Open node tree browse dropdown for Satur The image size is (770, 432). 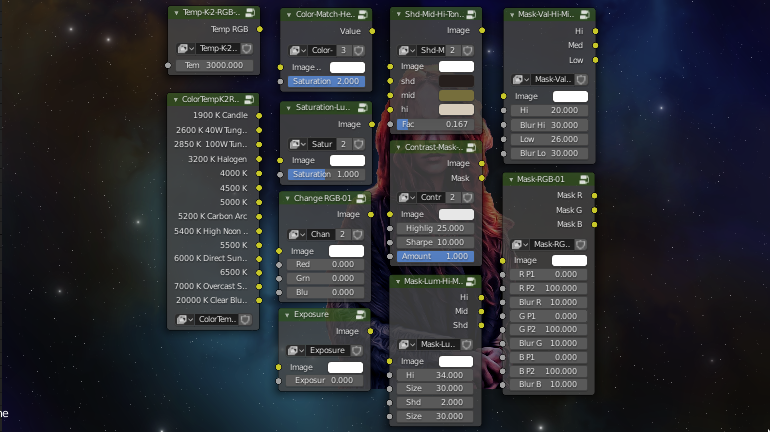[298, 144]
